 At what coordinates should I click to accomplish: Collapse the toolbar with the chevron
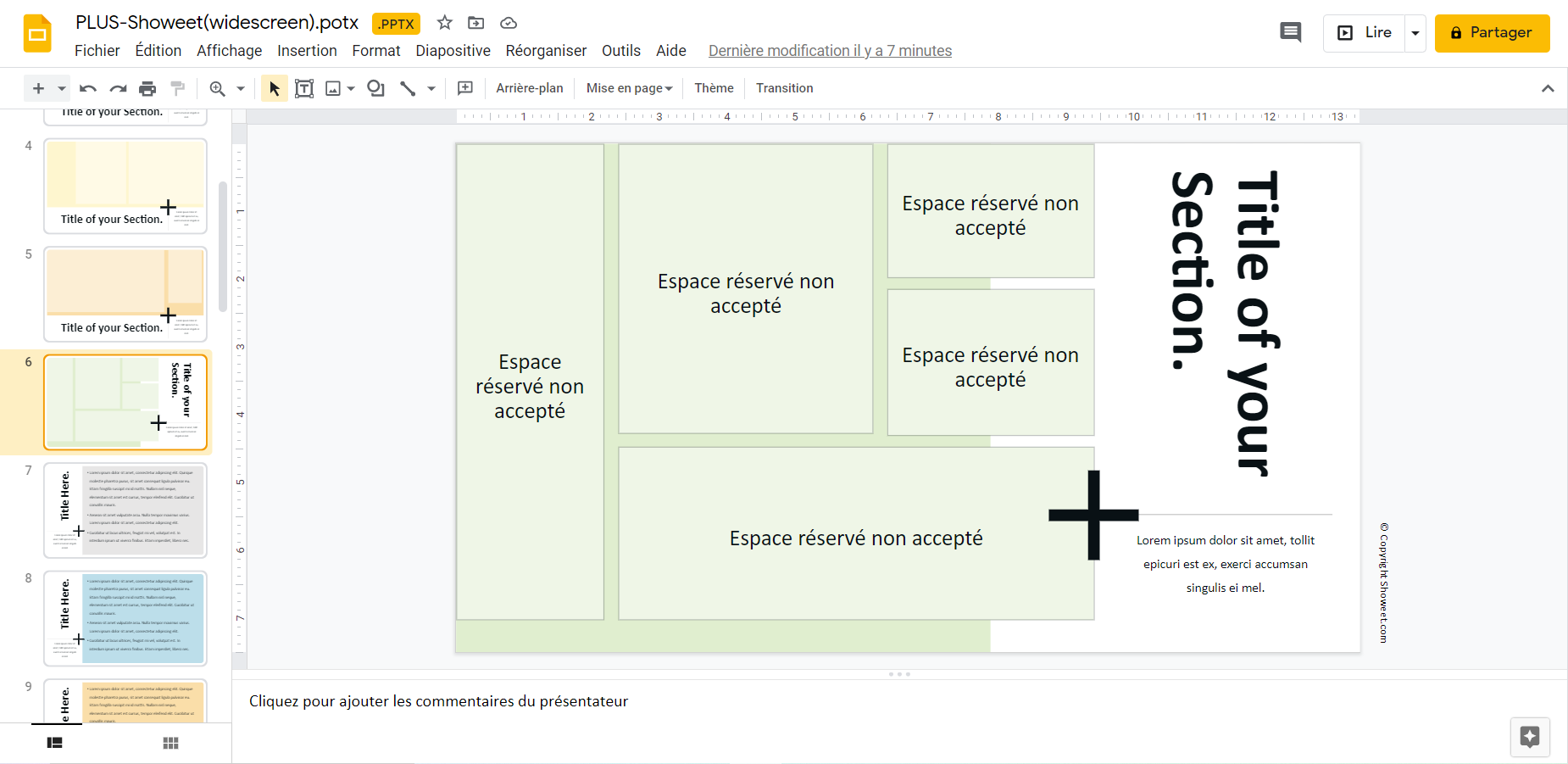[x=1548, y=87]
